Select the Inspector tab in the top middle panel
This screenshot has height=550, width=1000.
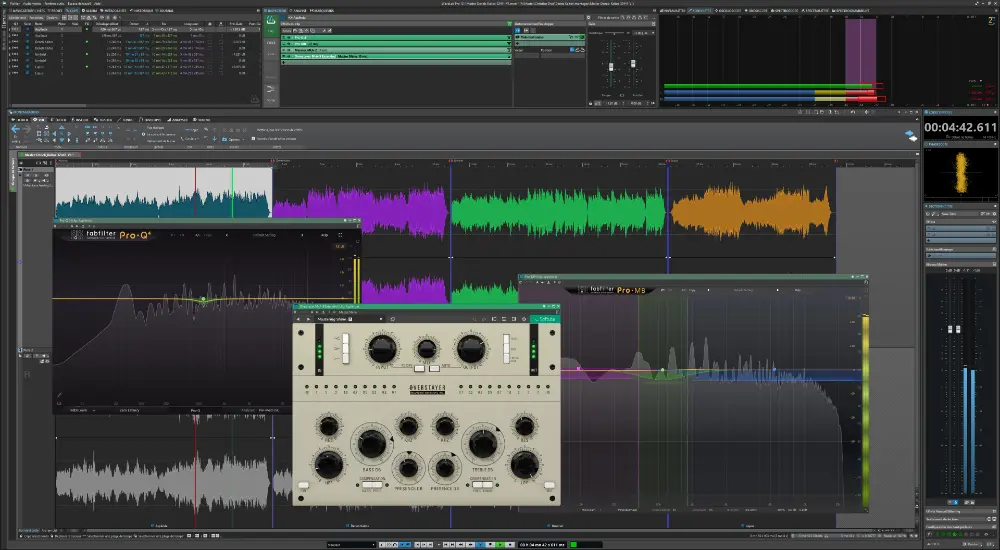coord(276,11)
